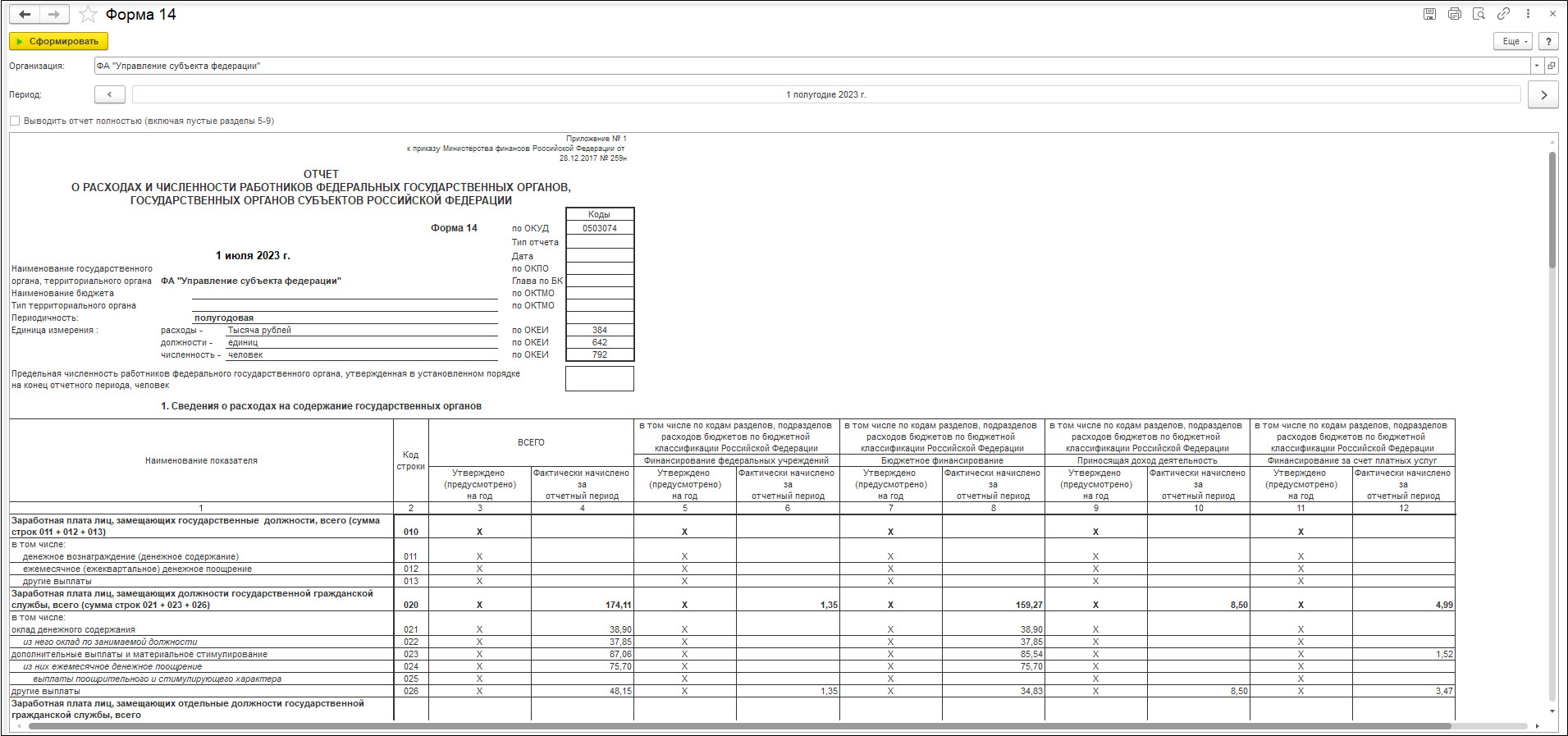The height and width of the screenshot is (736, 1568).
Task: Select the cell with value 85,54
Action: 993,654
